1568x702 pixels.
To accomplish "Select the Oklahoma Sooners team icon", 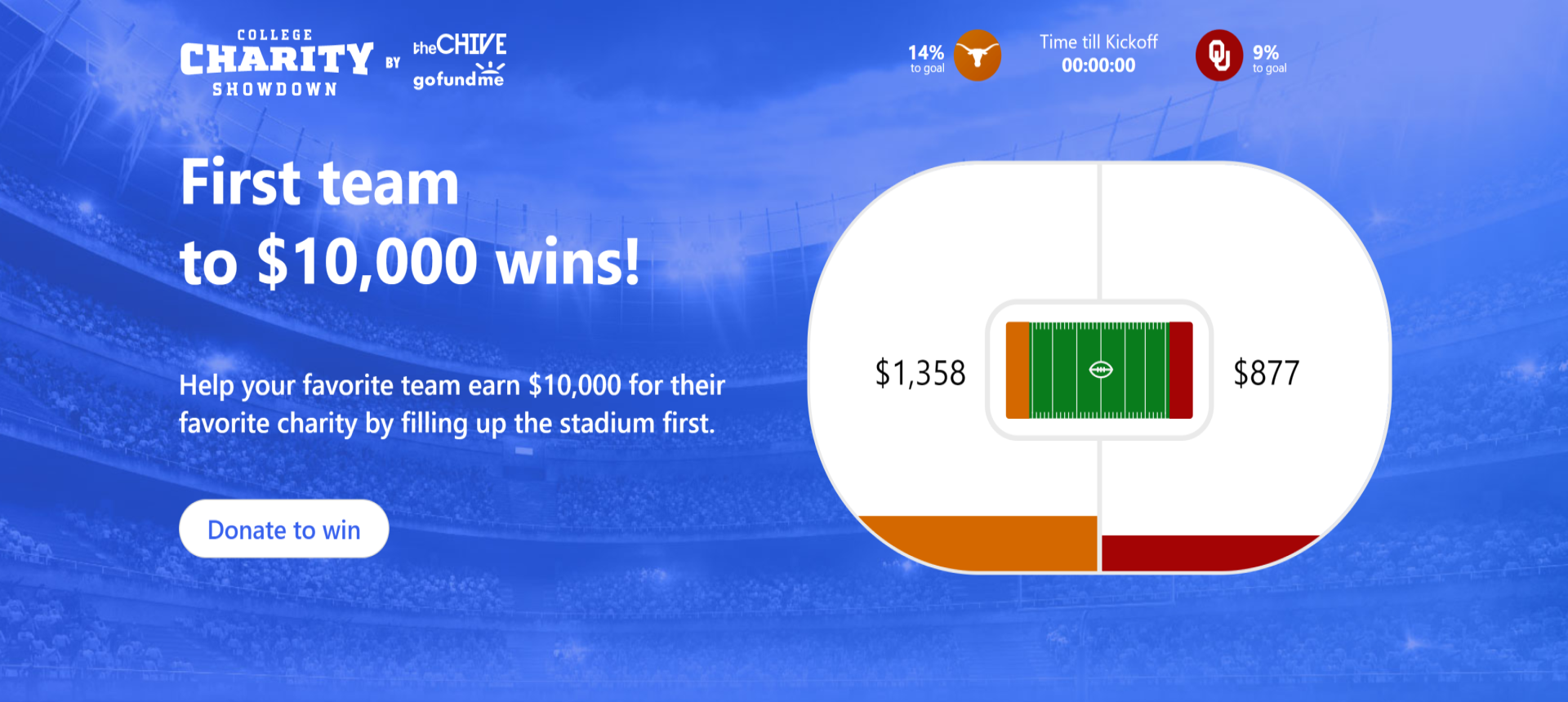I will pyautogui.click(x=1219, y=56).
